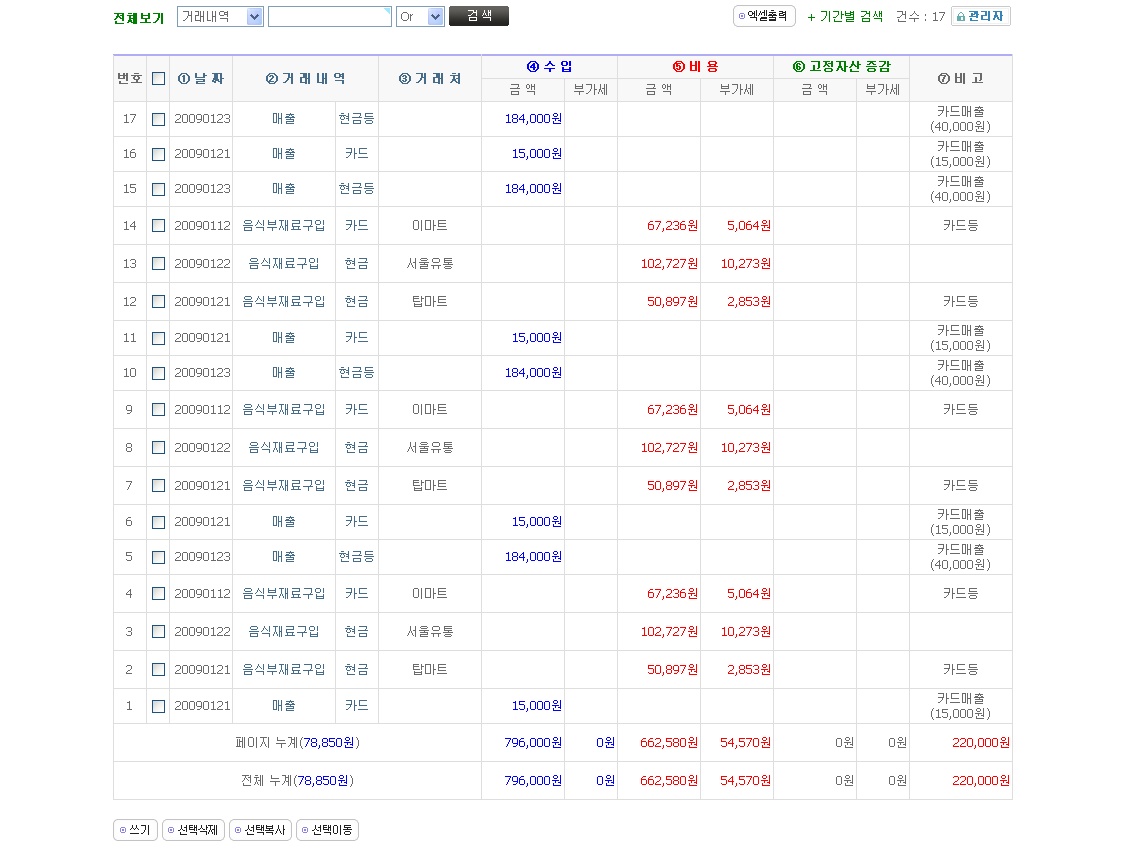The width and height of the screenshot is (1127, 863).
Task: Open 기간별 검색 period search
Action: tap(845, 16)
